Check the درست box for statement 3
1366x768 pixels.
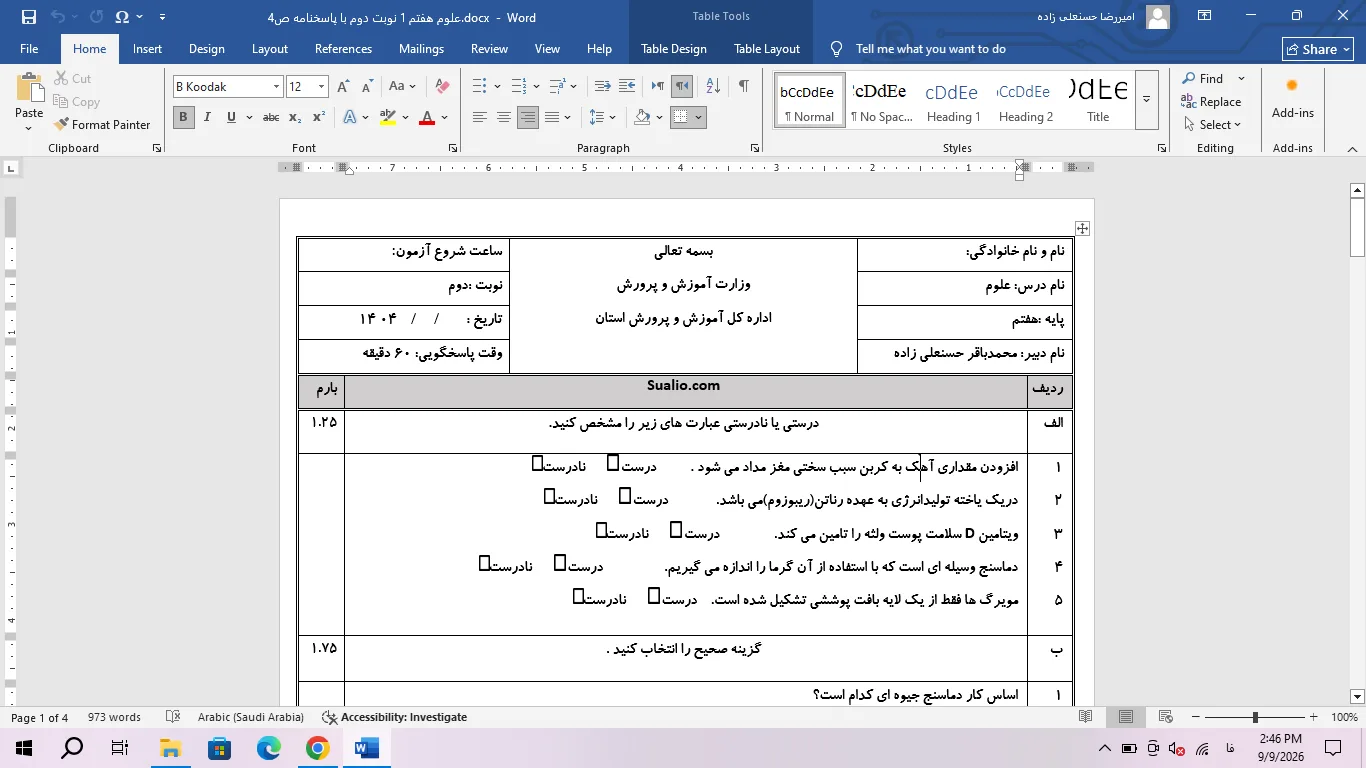pos(676,529)
